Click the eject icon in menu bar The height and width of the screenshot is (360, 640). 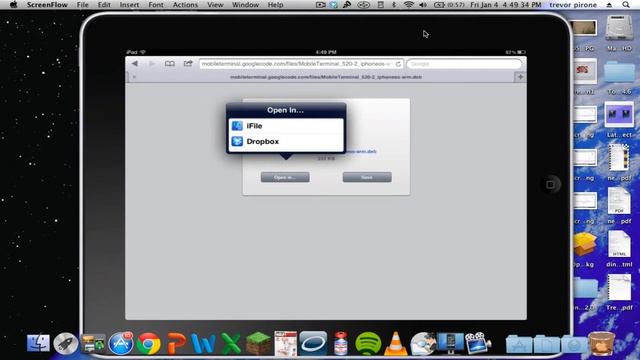point(609,5)
